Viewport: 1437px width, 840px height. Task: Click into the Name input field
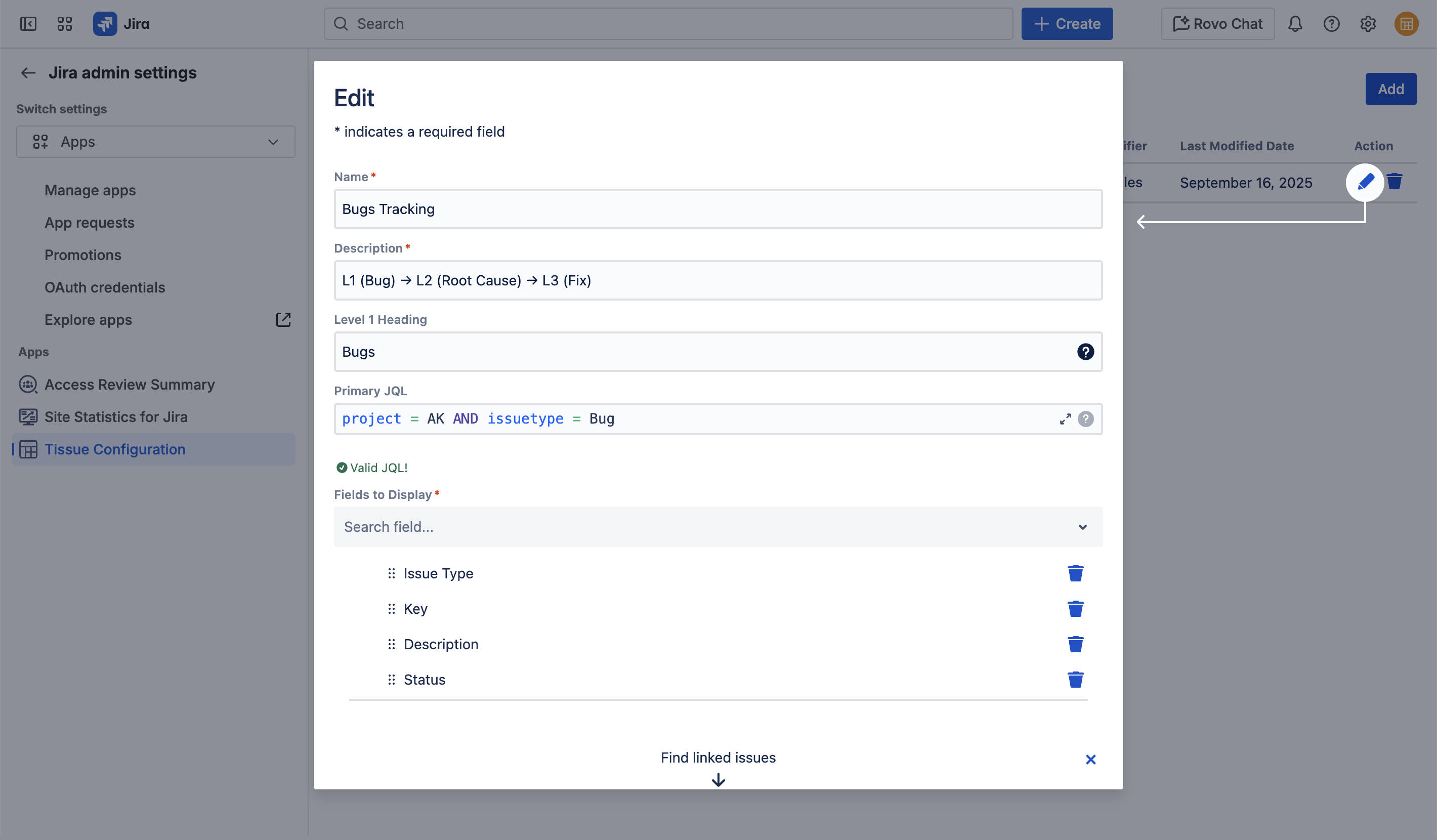click(x=718, y=209)
